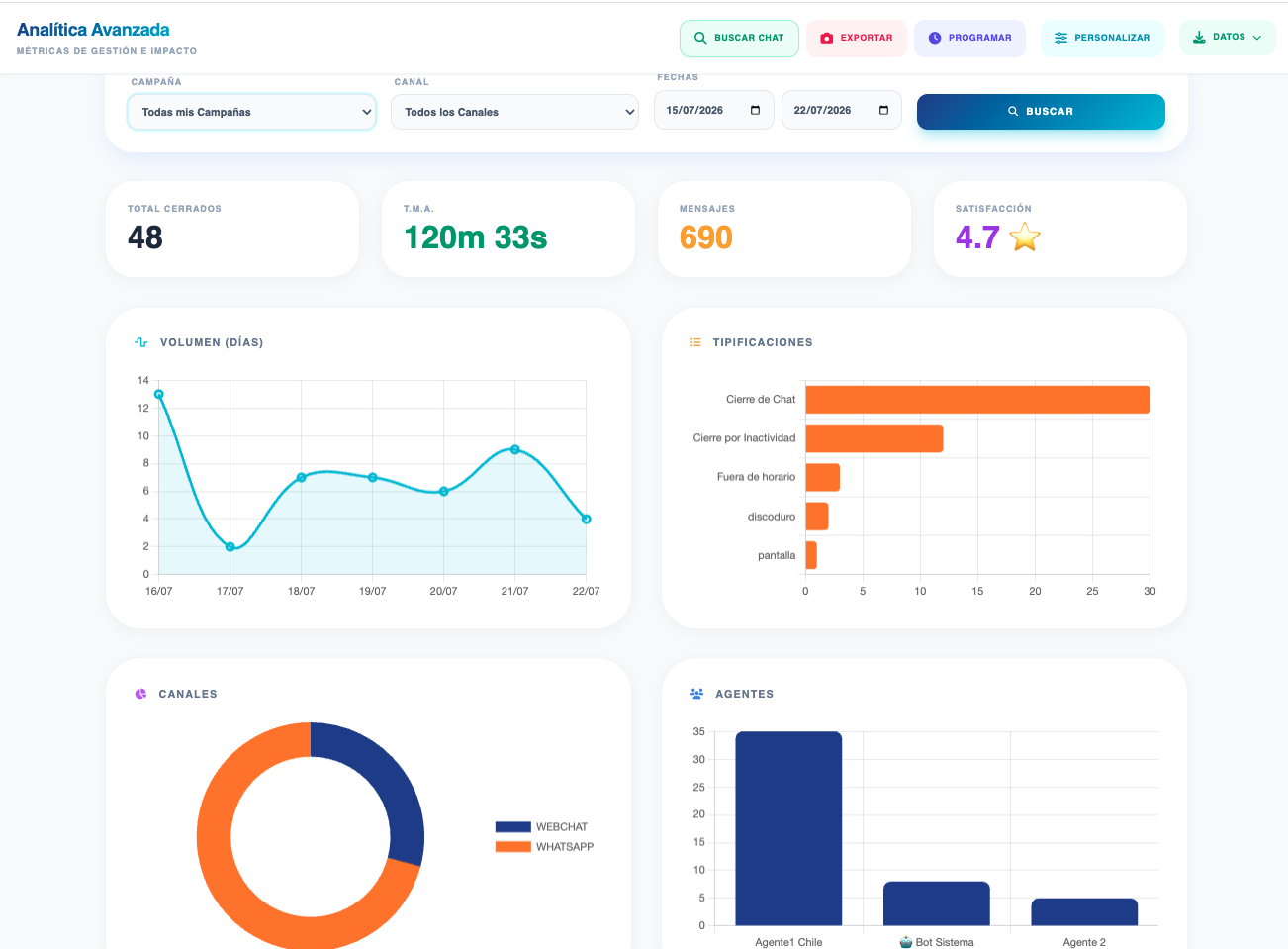1288x949 pixels.
Task: Open the PROGRAMAR scheduling button
Action: click(969, 38)
